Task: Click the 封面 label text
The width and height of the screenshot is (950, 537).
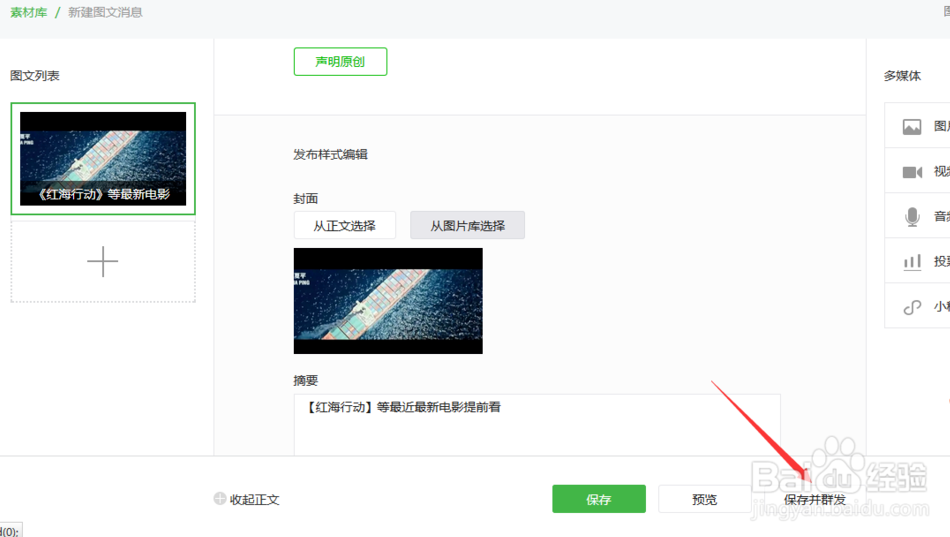Action: tap(305, 198)
